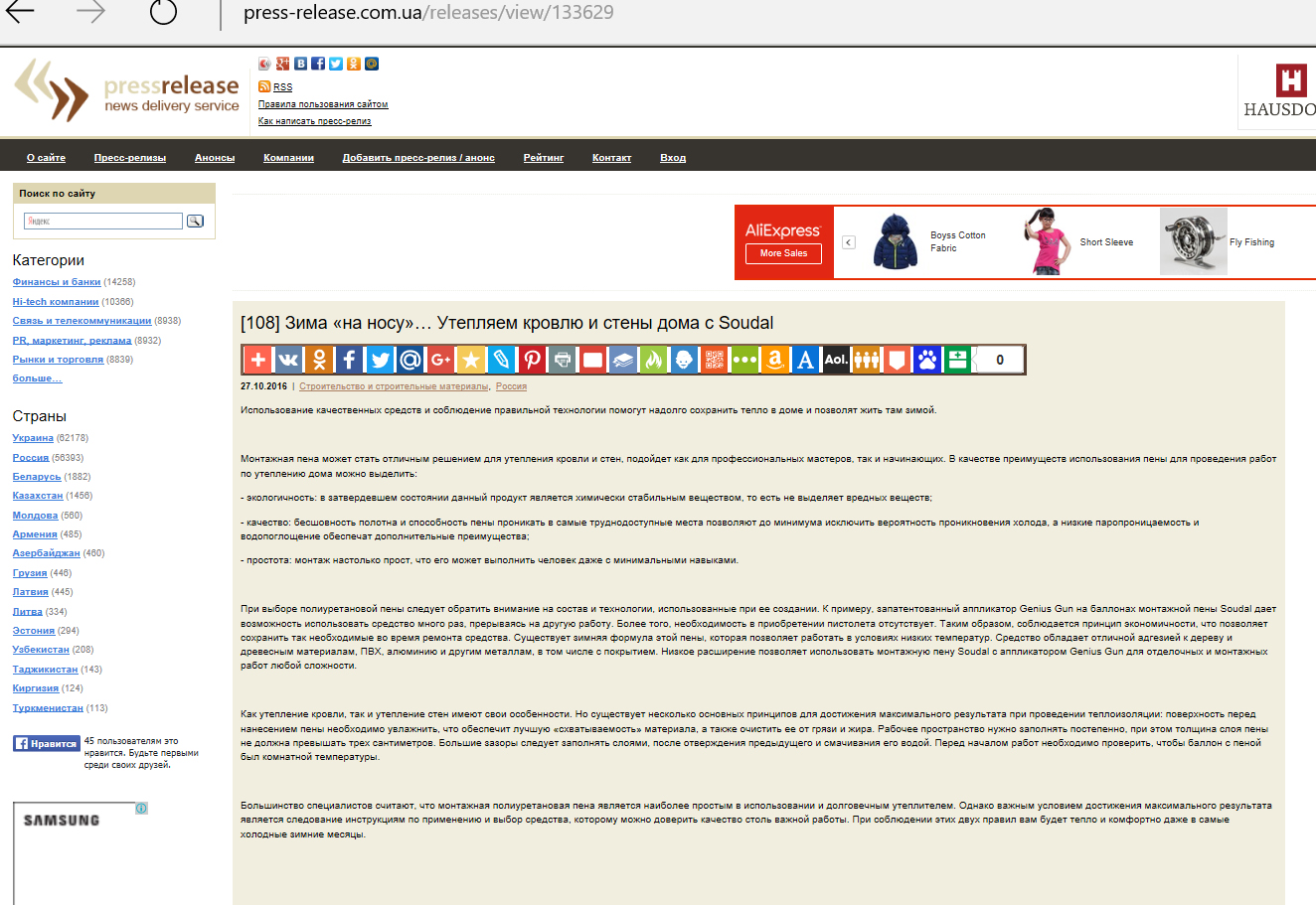Open the Mail.ru icon in the site header

click(372, 64)
